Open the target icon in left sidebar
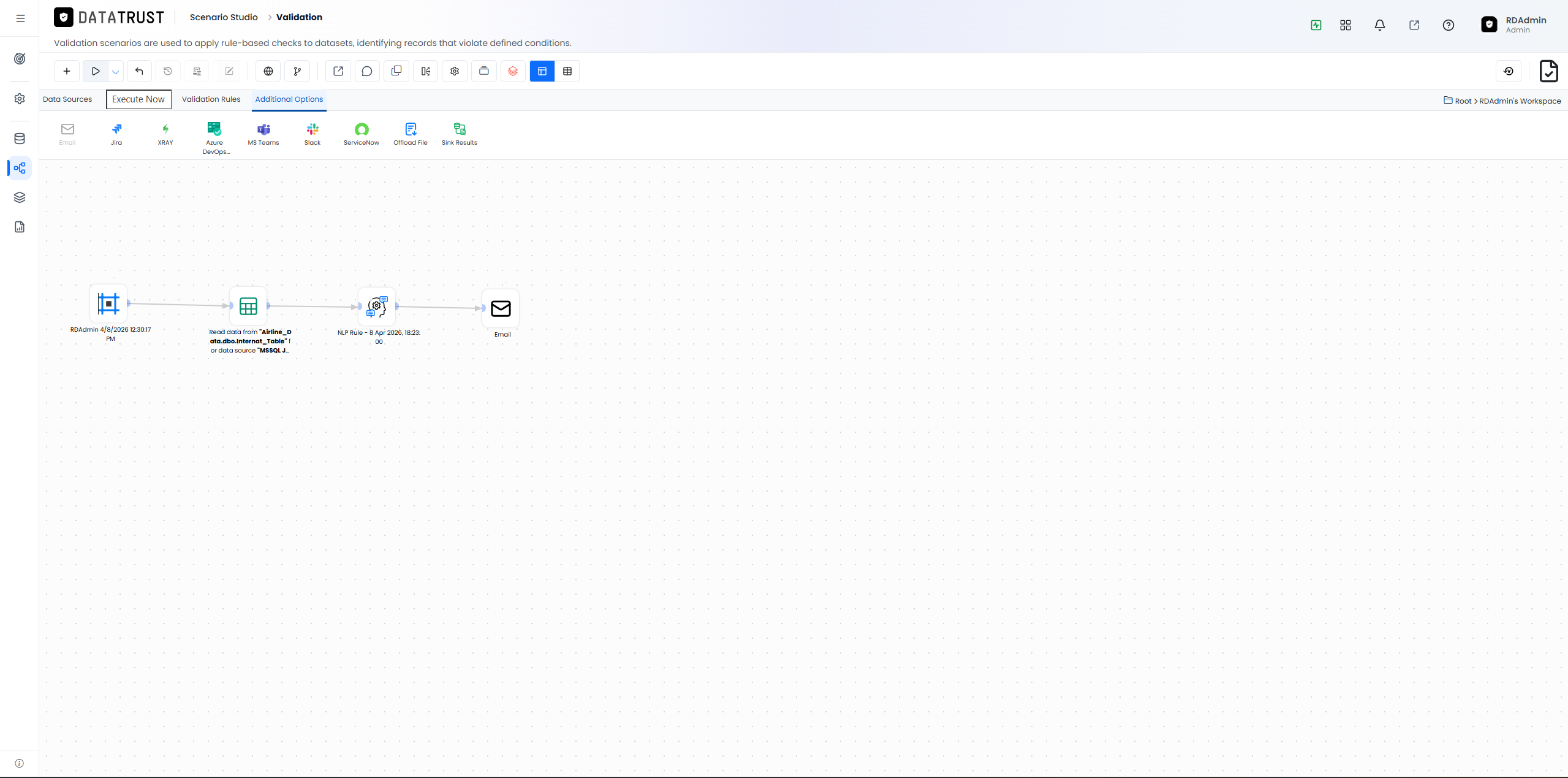 (20, 59)
